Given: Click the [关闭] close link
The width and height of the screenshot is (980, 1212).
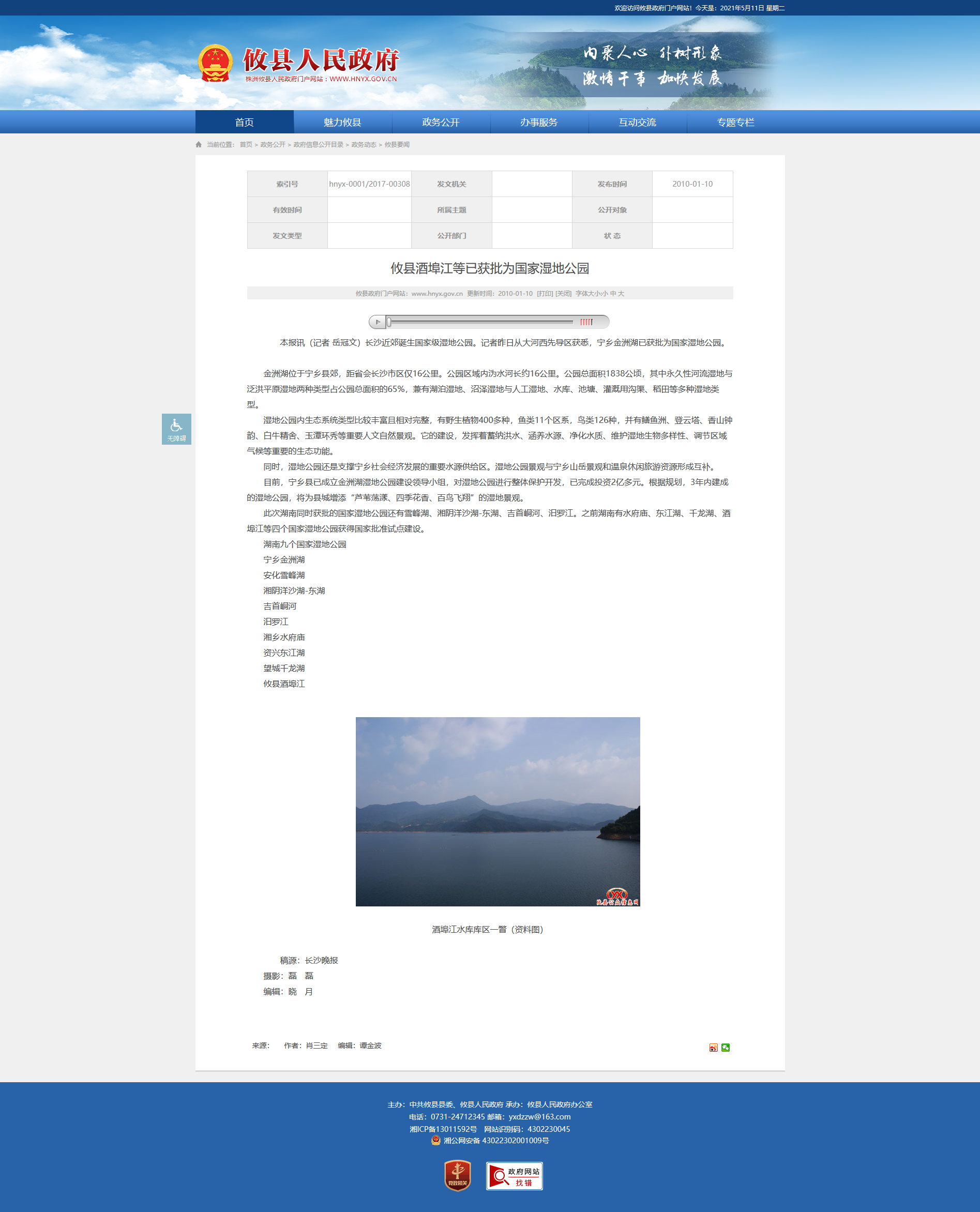Looking at the screenshot, I should click(x=563, y=294).
